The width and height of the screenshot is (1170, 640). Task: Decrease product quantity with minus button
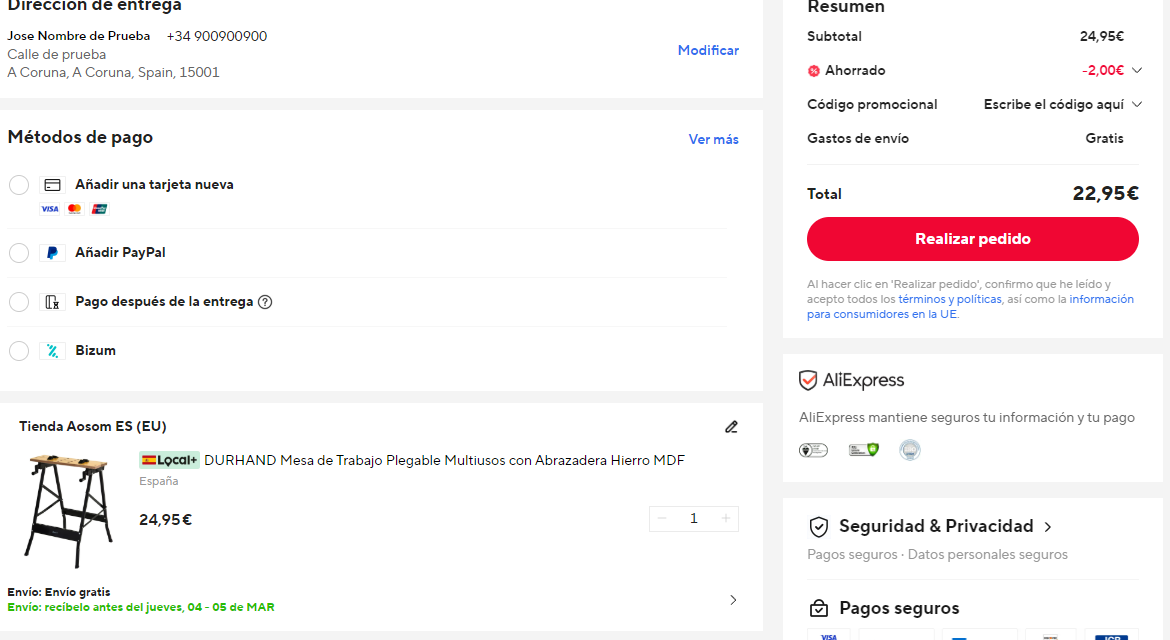662,518
